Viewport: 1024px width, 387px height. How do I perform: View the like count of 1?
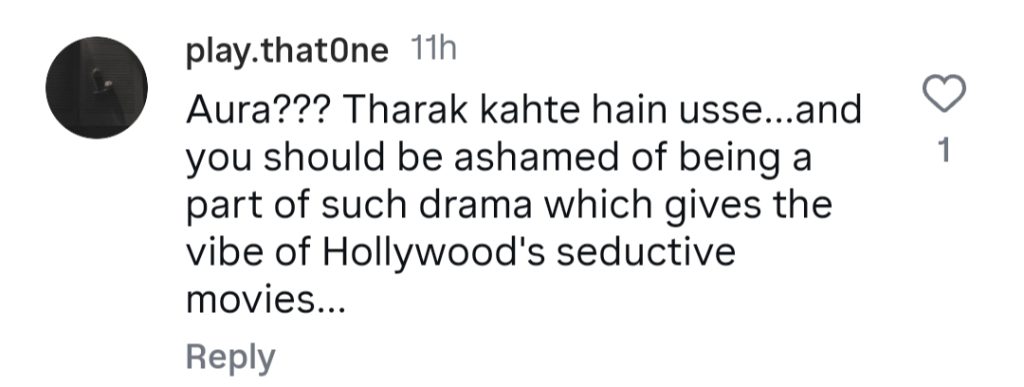(x=943, y=151)
